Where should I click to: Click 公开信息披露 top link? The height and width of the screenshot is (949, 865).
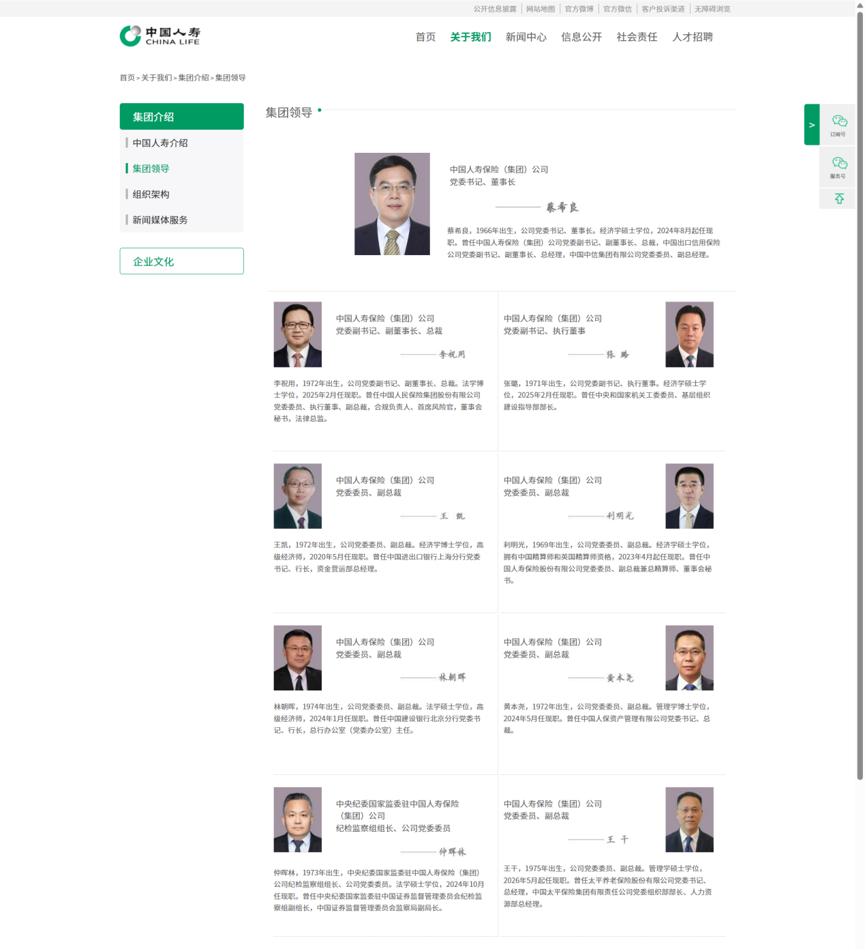coord(495,9)
